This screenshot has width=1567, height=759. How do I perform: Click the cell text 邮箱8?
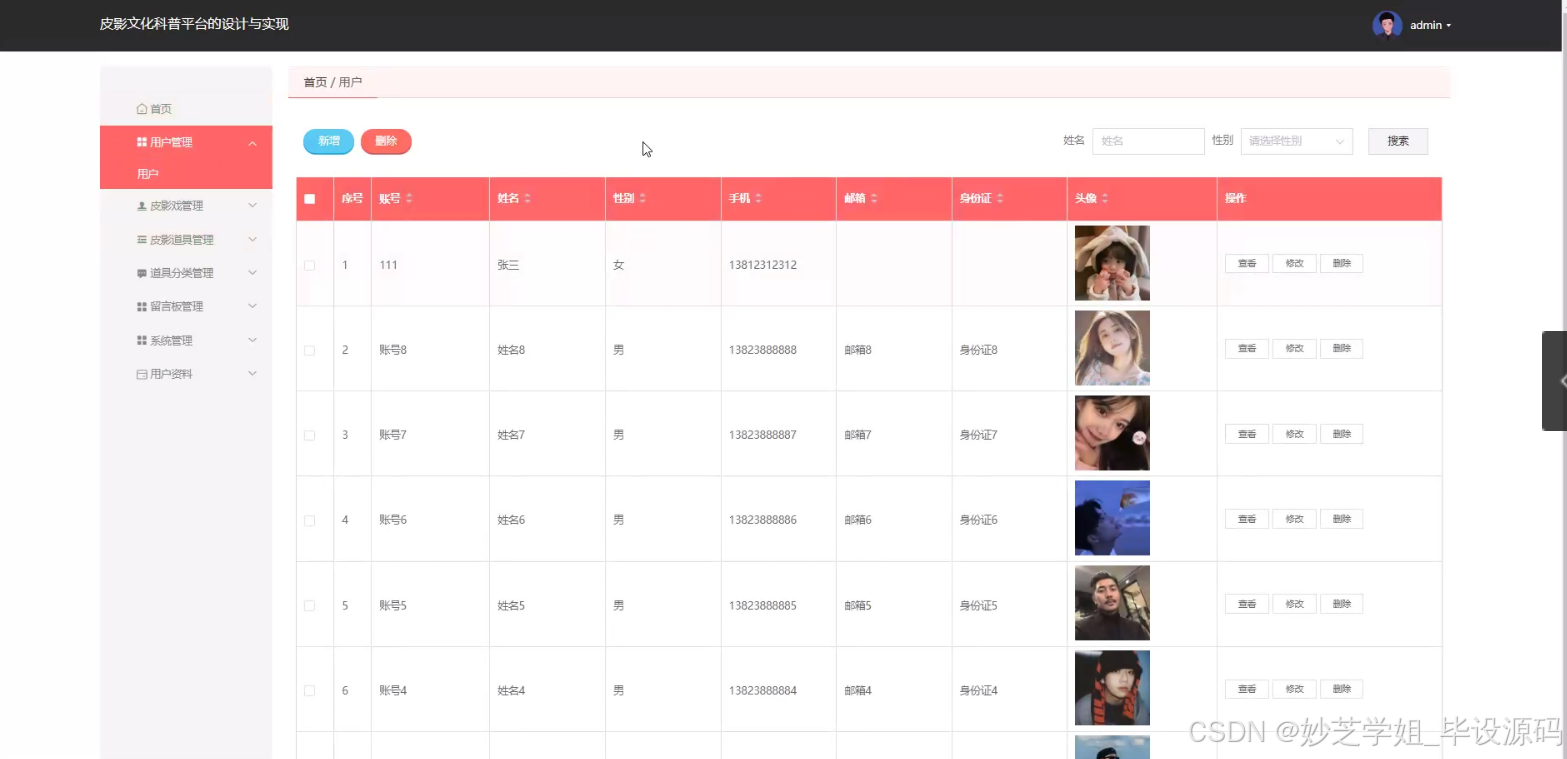point(858,350)
